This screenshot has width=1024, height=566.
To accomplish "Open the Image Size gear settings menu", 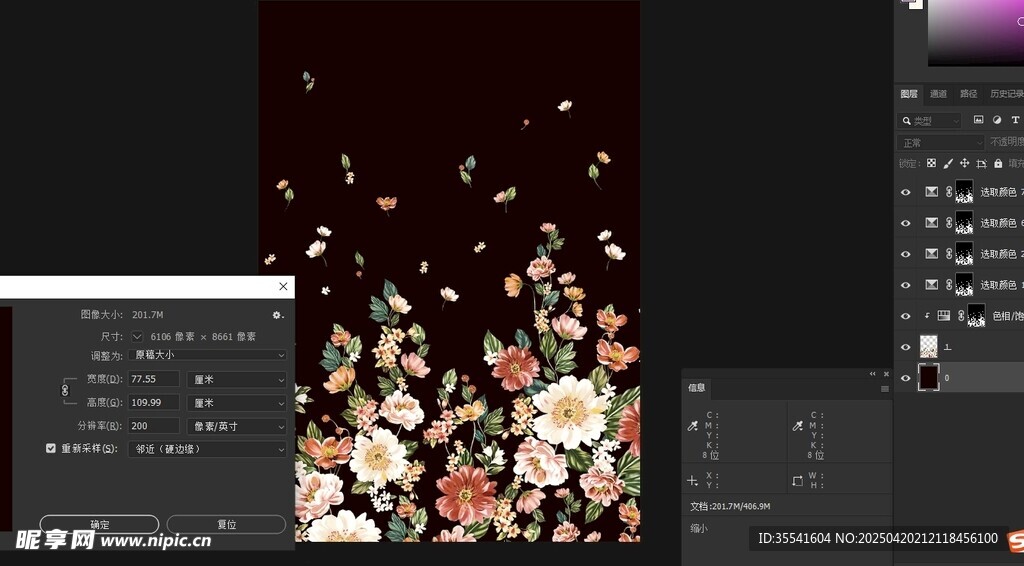I will click(x=277, y=314).
